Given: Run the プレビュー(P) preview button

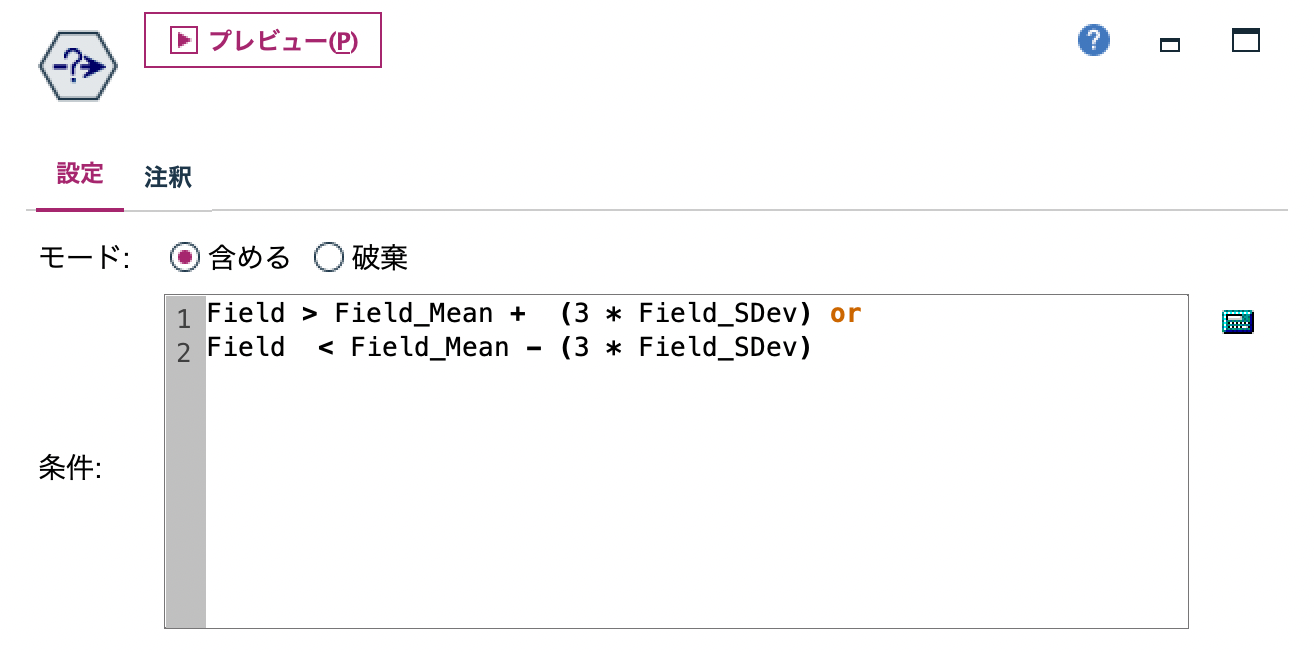Looking at the screenshot, I should pos(263,40).
